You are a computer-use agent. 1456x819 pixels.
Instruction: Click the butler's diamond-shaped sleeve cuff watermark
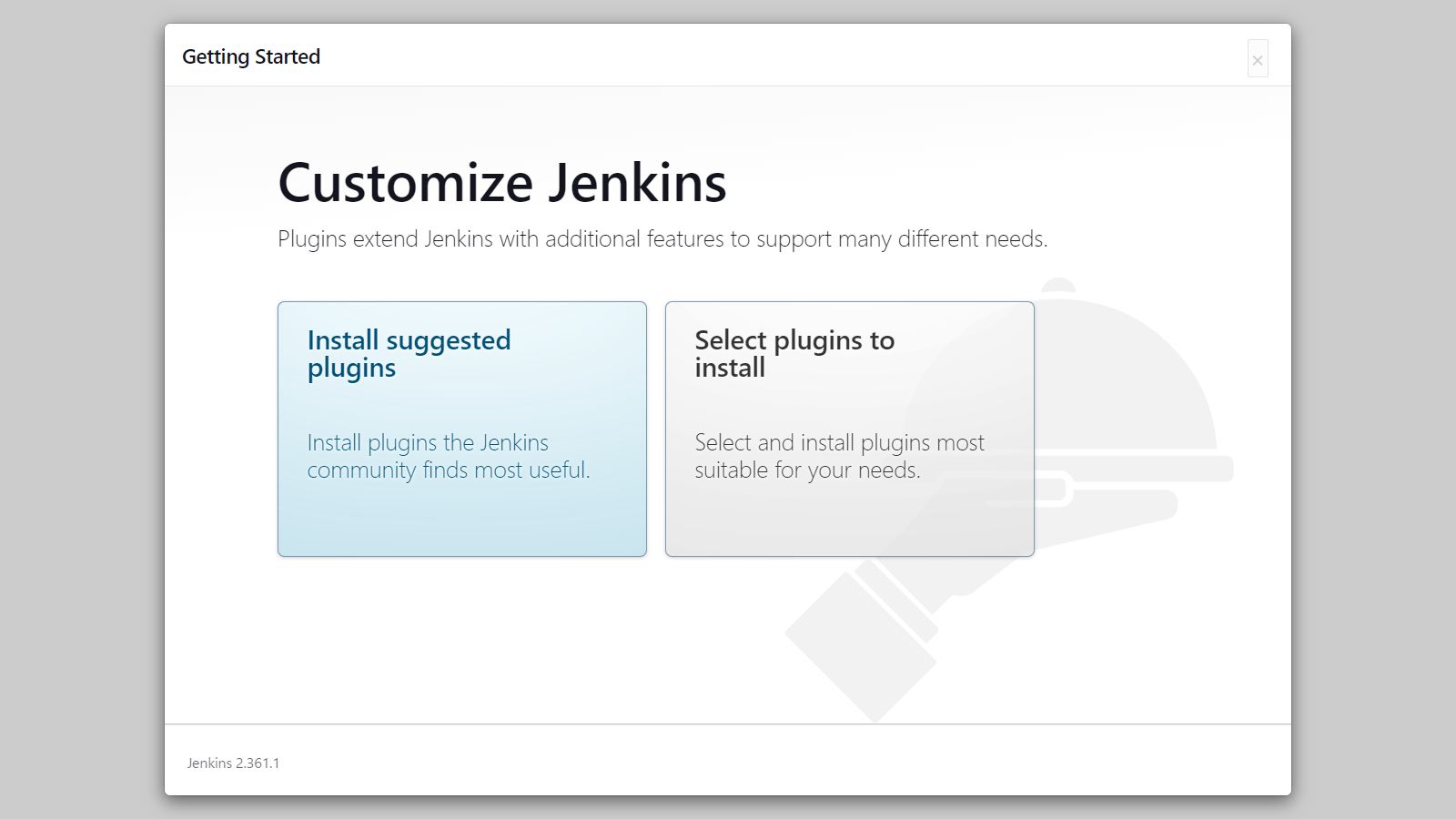[x=860, y=646]
